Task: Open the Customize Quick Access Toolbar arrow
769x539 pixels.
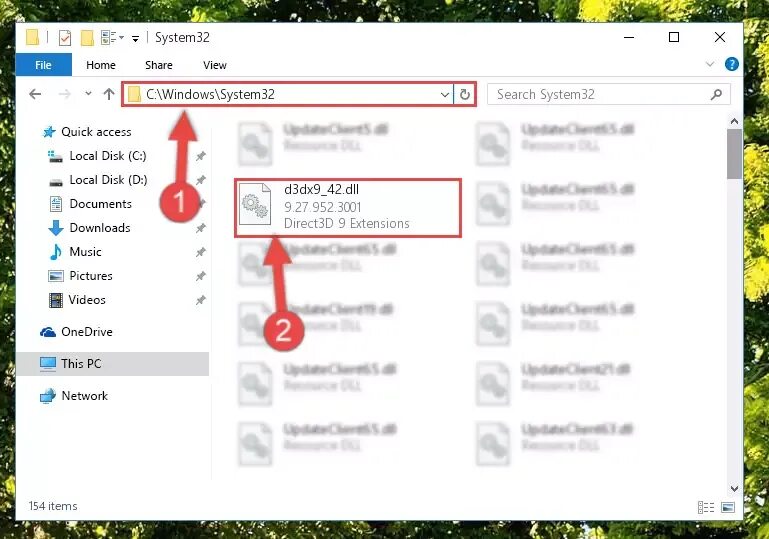Action: click(135, 38)
